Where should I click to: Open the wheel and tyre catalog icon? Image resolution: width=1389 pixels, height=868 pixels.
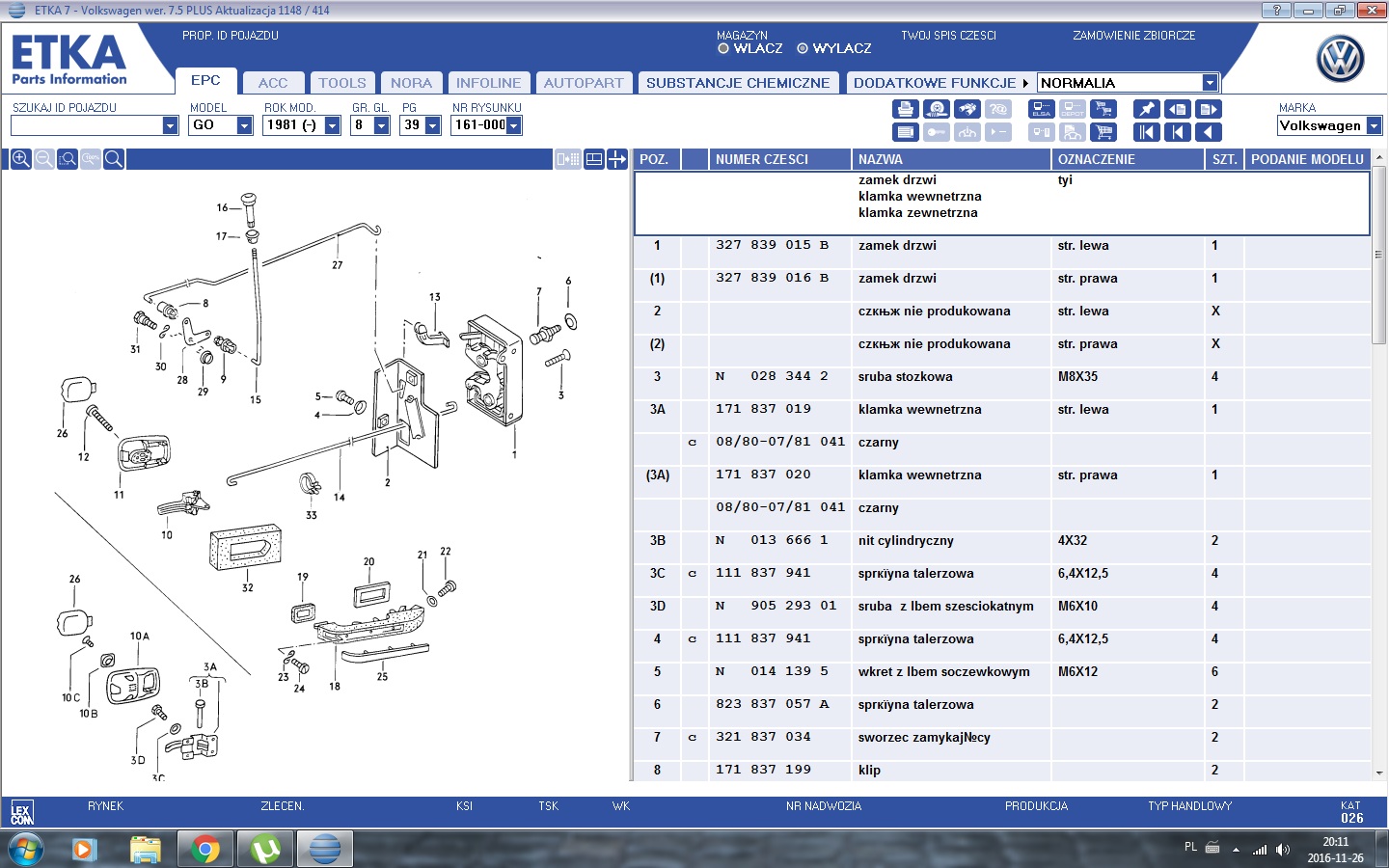tap(936, 109)
